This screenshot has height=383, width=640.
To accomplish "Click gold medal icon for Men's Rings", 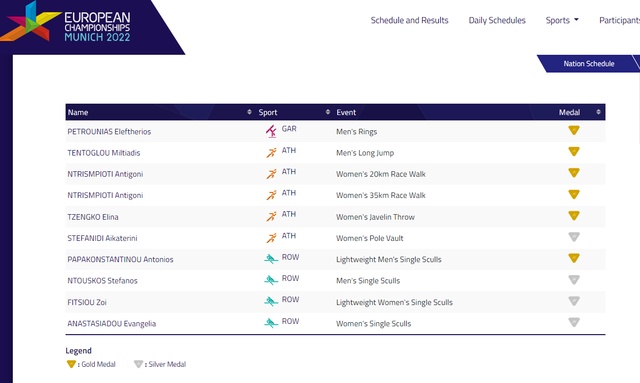I will (574, 130).
